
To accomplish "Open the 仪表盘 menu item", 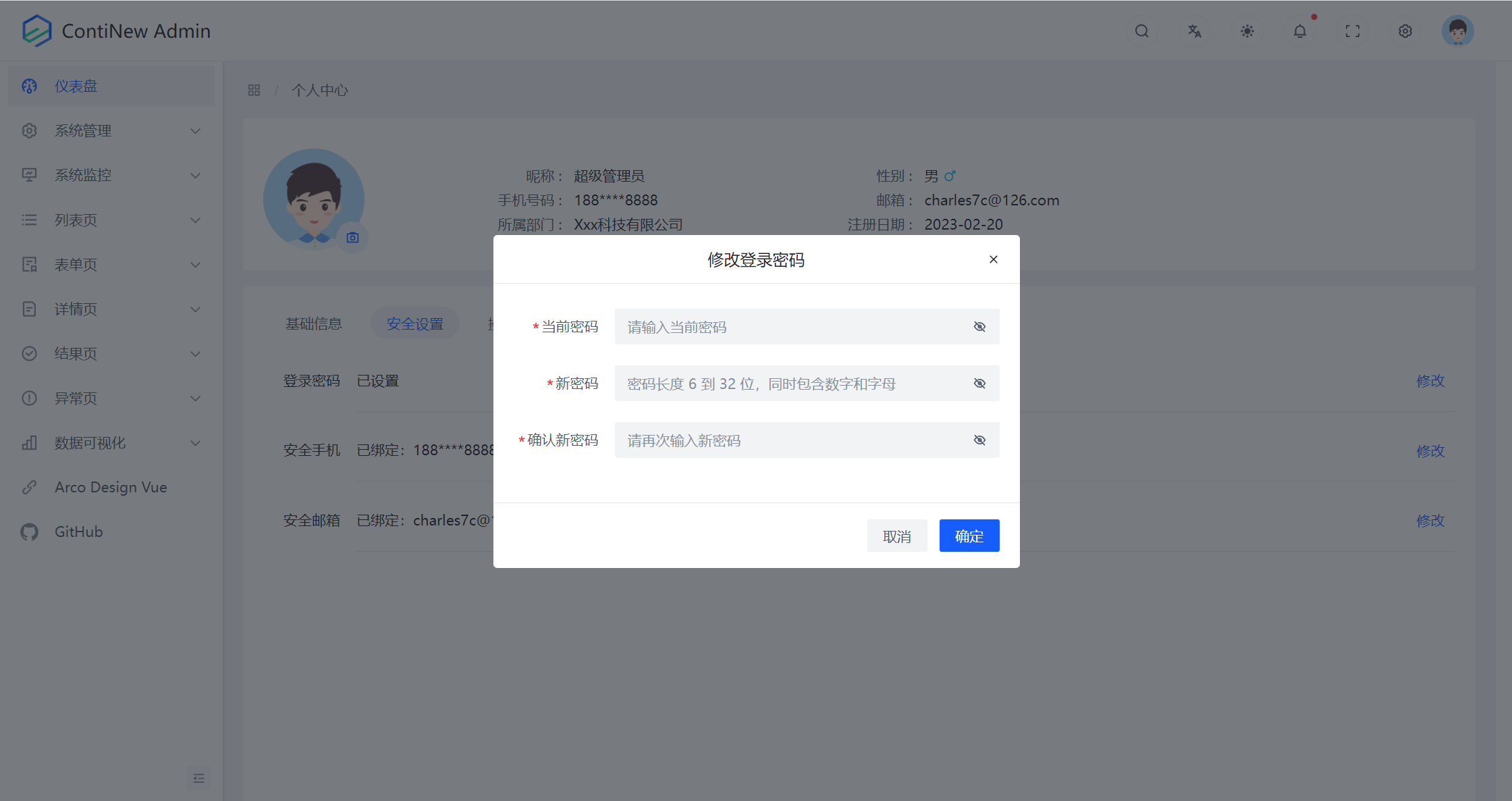I will [x=111, y=86].
